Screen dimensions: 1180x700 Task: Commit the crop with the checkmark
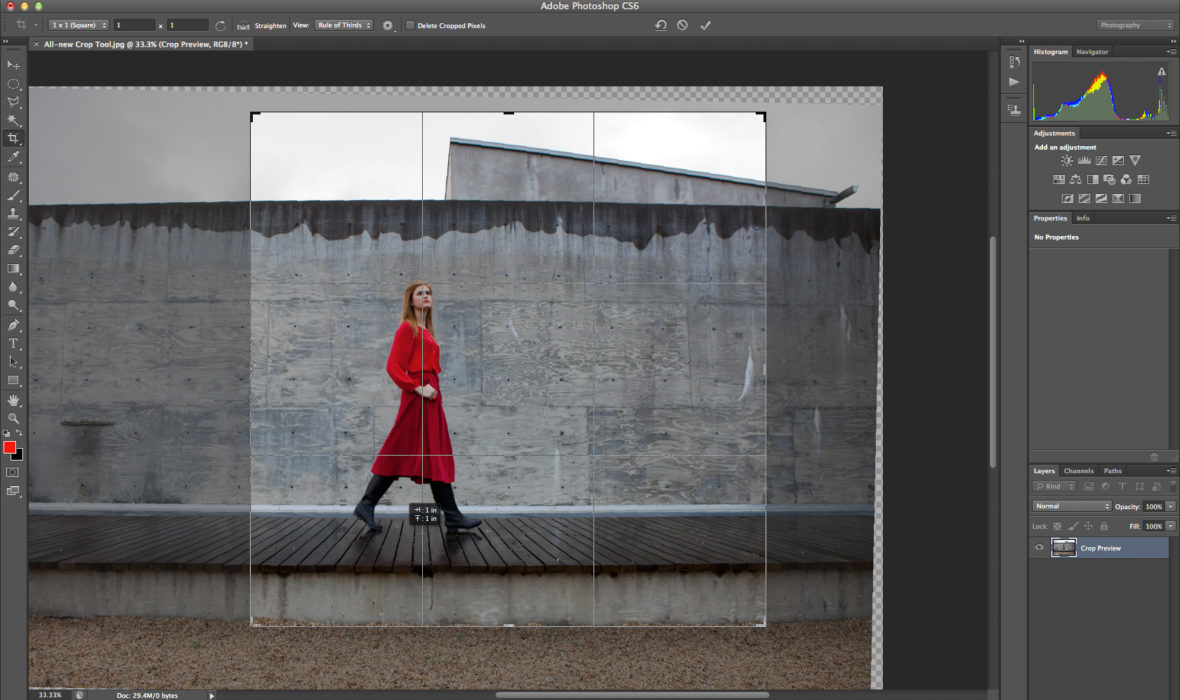click(x=705, y=25)
